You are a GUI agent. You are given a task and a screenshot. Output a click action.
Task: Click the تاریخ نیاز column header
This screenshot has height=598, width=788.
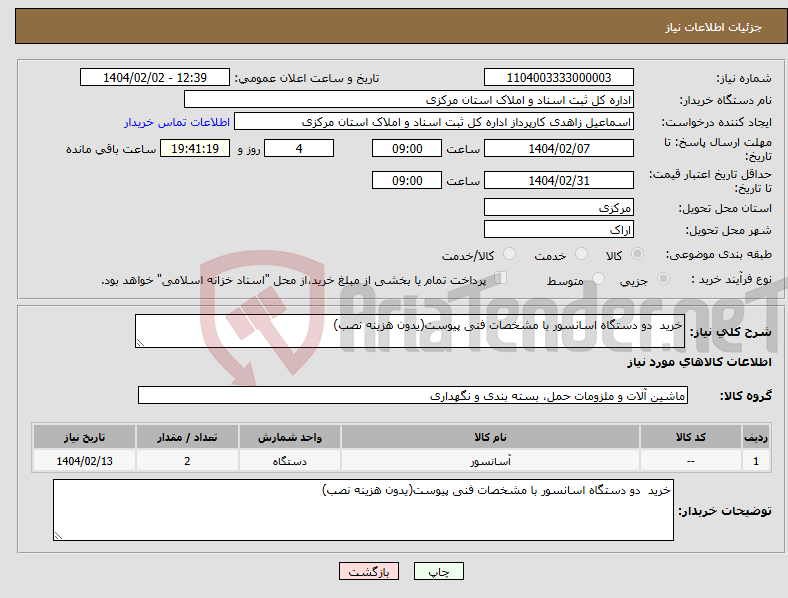84,437
